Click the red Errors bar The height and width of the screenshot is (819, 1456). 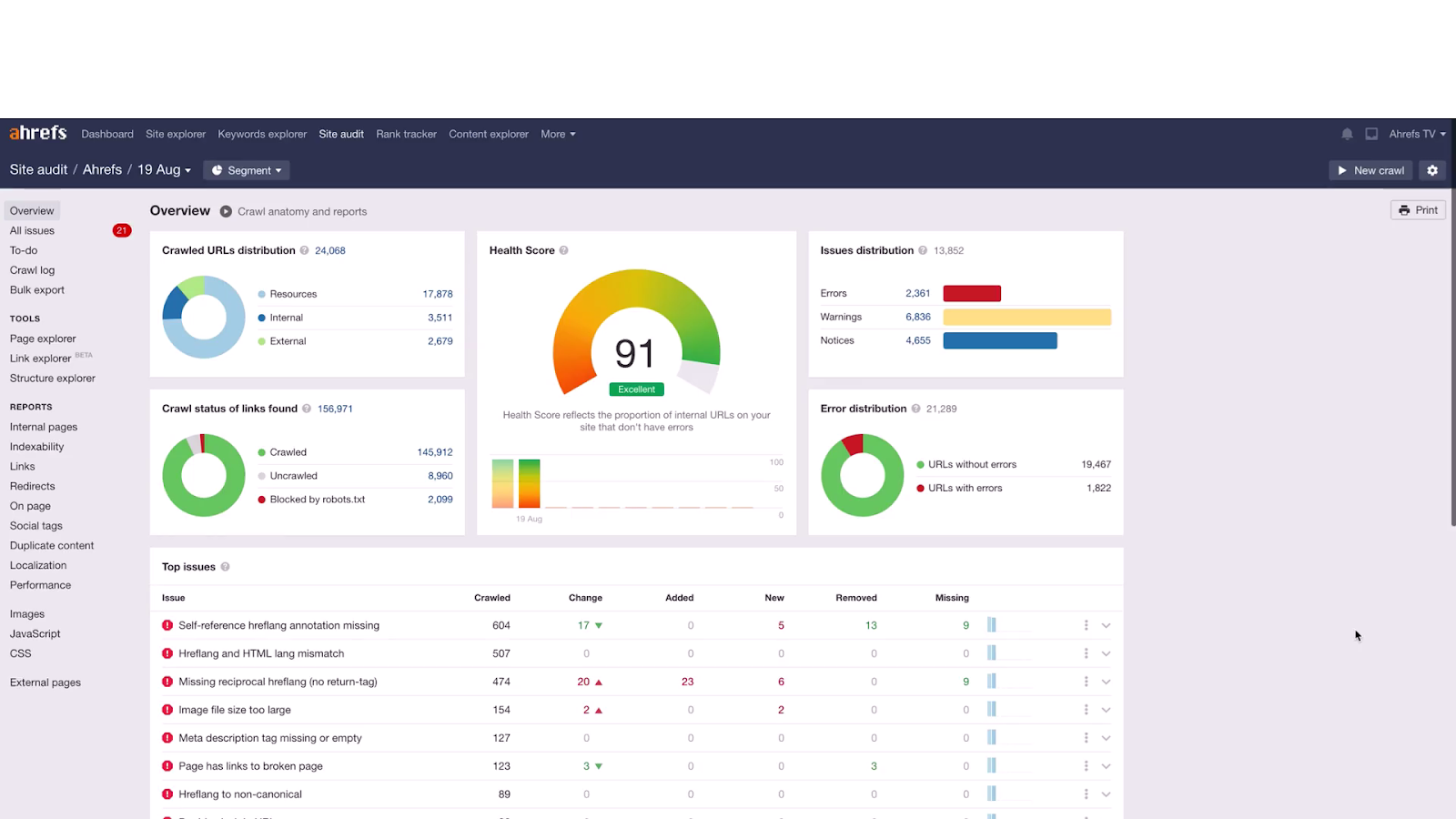click(x=972, y=293)
